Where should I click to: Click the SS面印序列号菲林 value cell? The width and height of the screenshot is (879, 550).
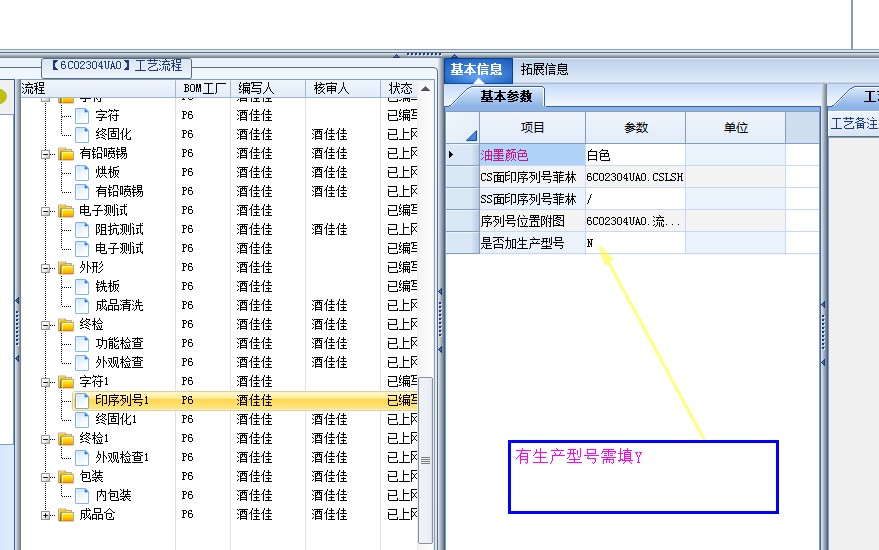click(635, 199)
